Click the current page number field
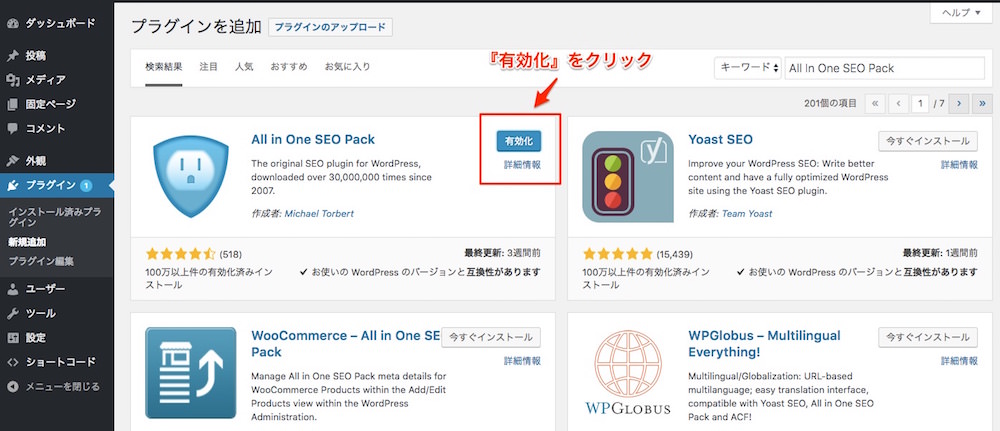The width and height of the screenshot is (1000, 431). (920, 103)
